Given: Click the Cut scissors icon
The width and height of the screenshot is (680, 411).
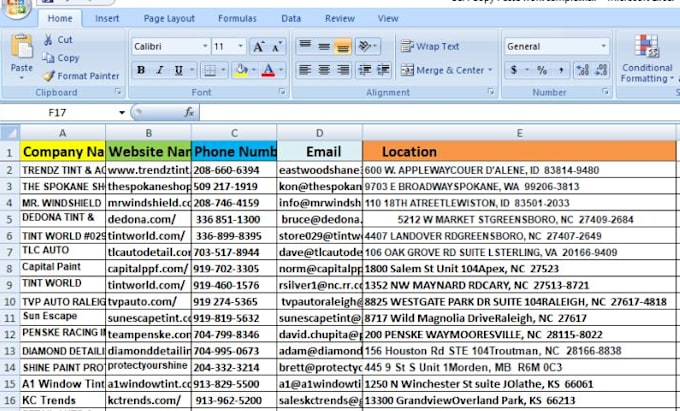Looking at the screenshot, I should (x=48, y=40).
